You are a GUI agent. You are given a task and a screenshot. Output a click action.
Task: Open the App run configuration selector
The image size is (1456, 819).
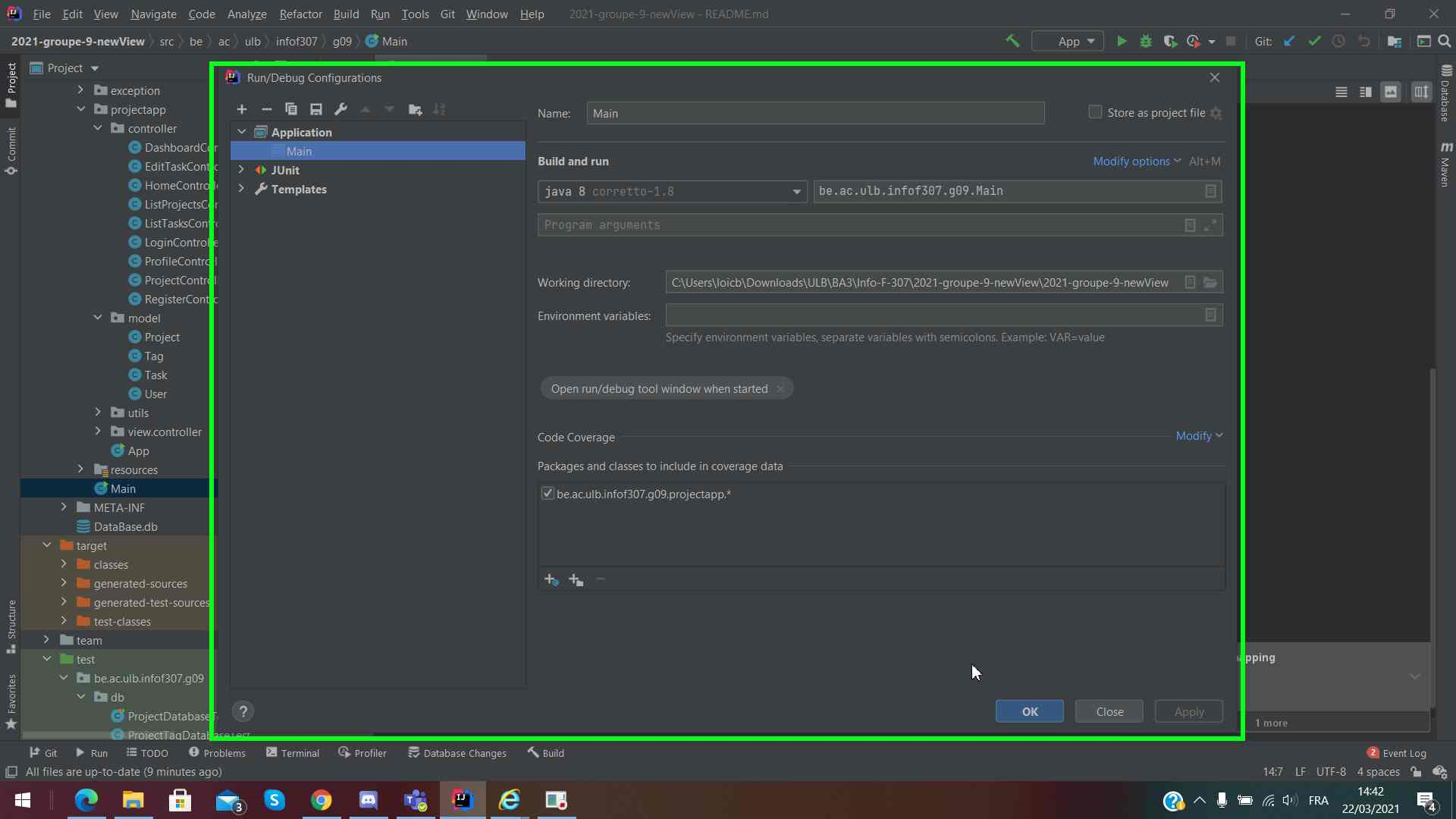[1068, 41]
